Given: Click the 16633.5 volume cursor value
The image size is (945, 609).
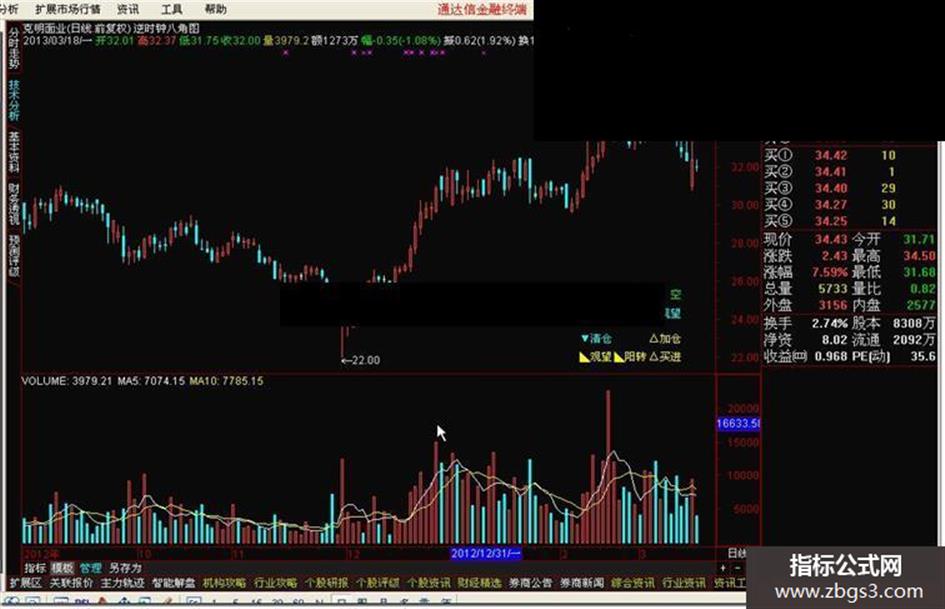Looking at the screenshot, I should 738,424.
